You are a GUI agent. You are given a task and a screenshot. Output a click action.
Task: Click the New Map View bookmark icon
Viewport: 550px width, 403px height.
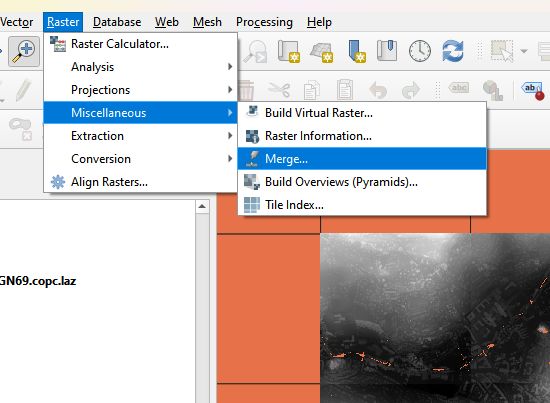289,52
